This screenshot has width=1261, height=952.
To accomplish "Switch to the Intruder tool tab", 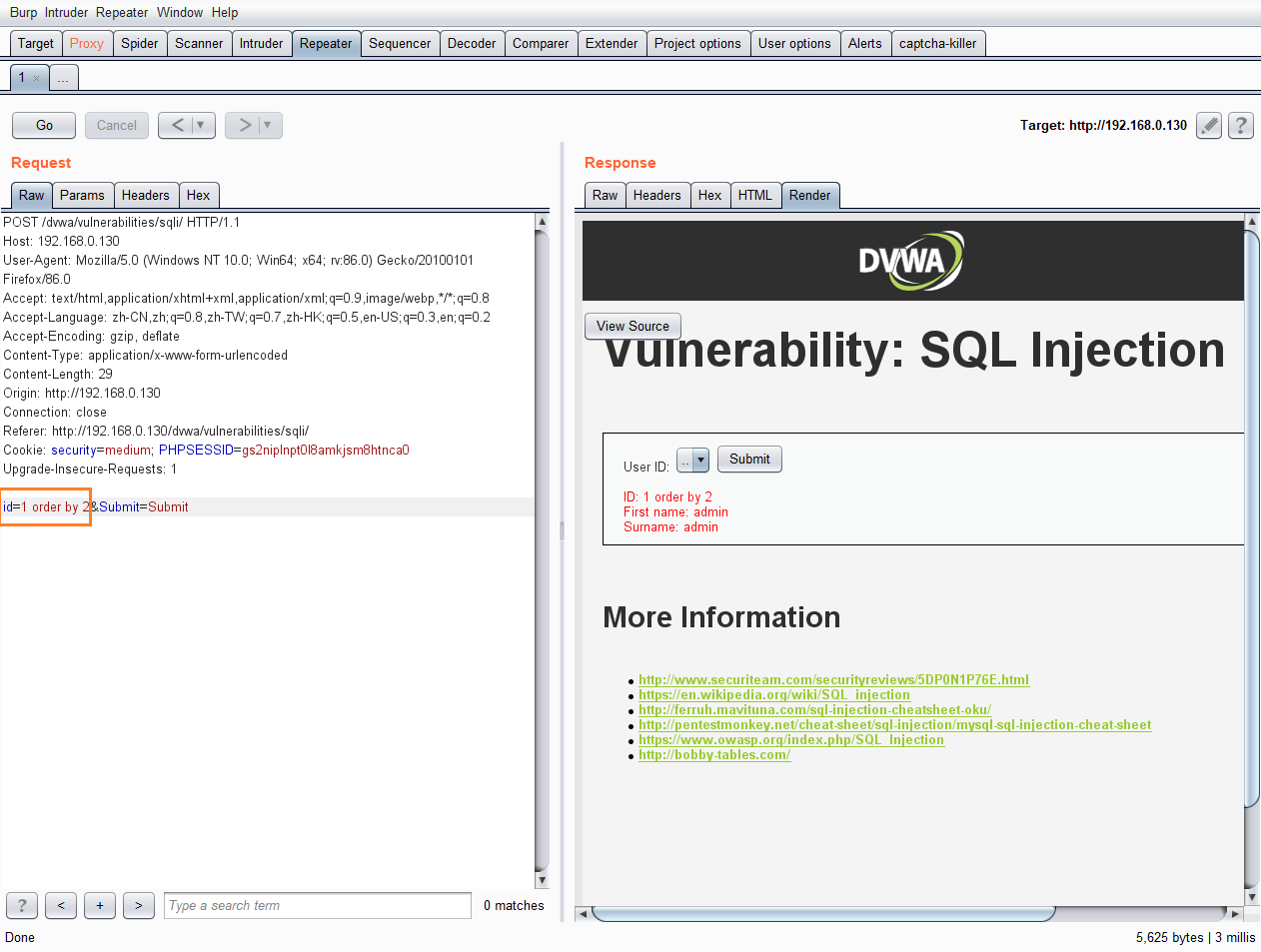I will (262, 43).
